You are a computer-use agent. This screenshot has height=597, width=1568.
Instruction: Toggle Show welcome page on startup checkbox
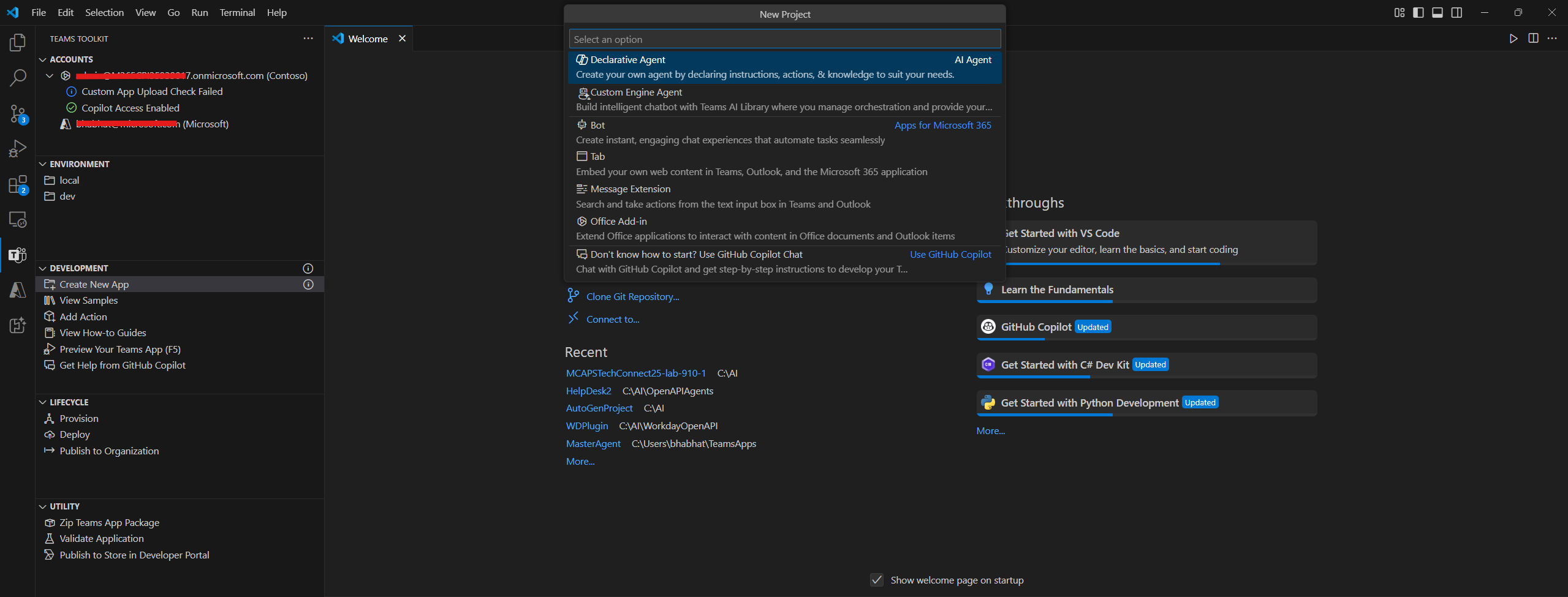point(877,580)
